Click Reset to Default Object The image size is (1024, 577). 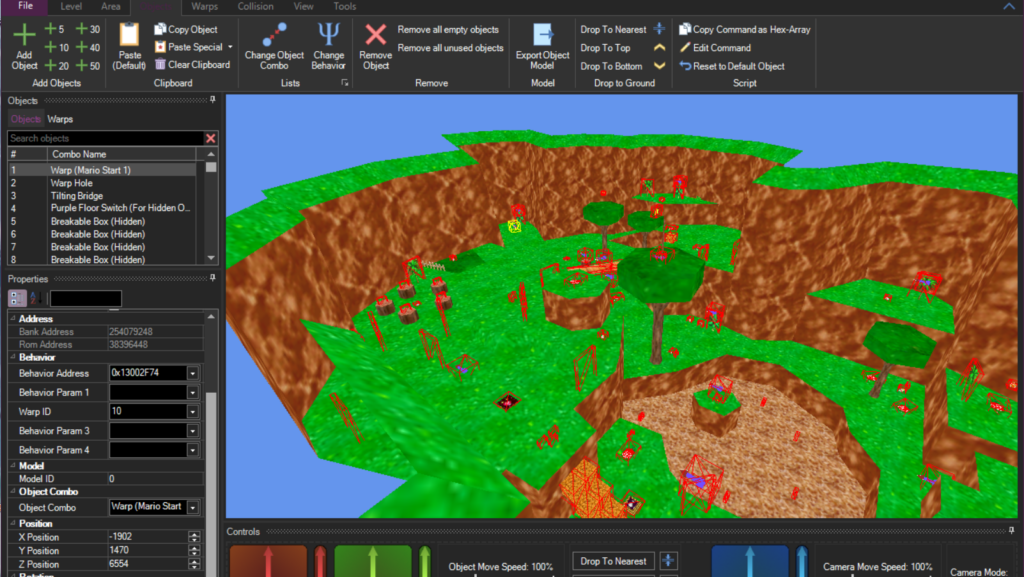(x=731, y=66)
